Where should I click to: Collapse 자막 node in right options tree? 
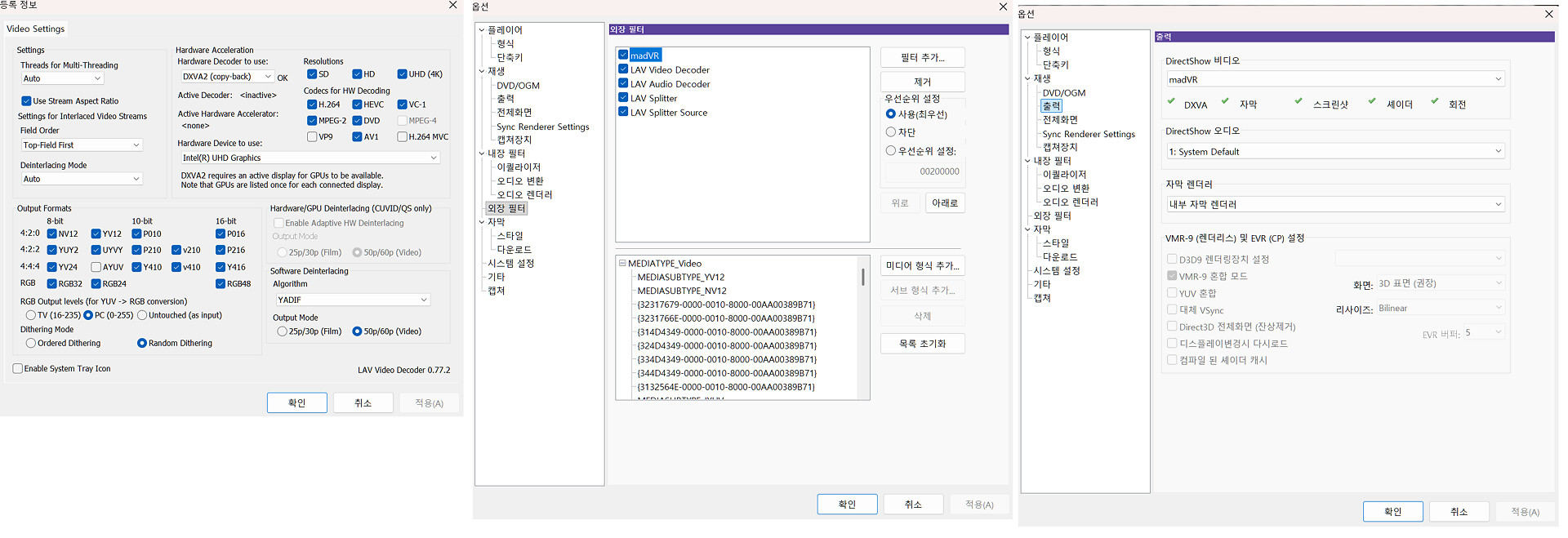pyautogui.click(x=1027, y=229)
